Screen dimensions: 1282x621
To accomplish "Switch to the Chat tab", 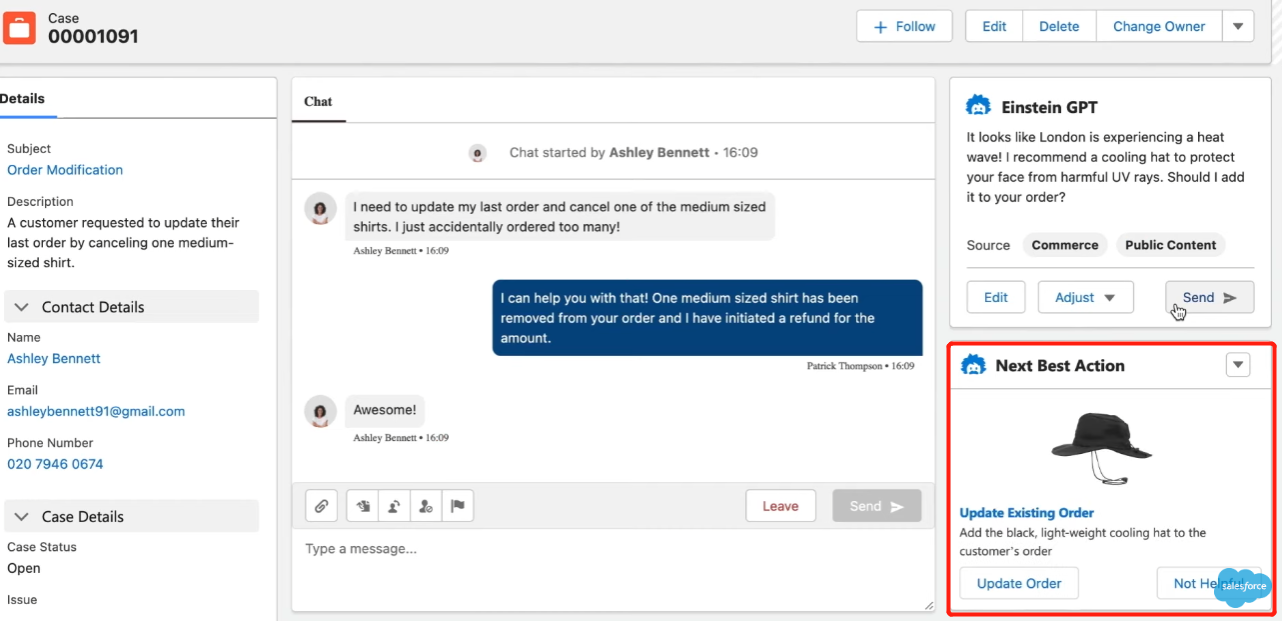I will (318, 101).
